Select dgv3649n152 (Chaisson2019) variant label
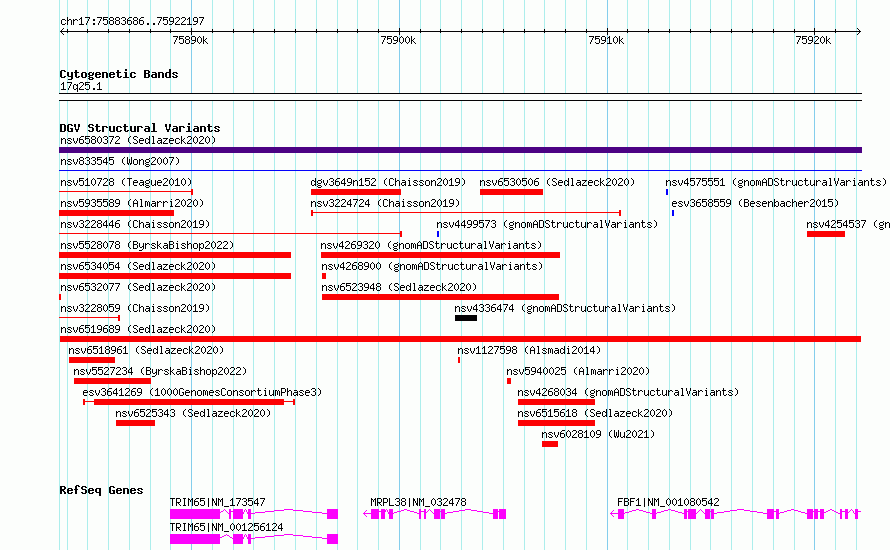 point(388,182)
